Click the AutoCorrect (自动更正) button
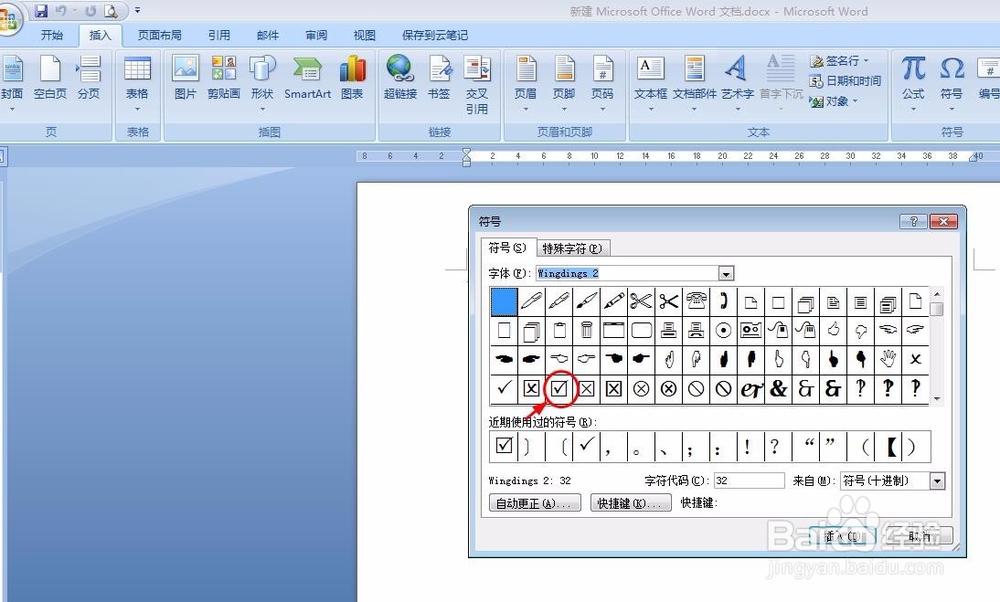Screen dimensions: 1000x602 [x=534, y=503]
